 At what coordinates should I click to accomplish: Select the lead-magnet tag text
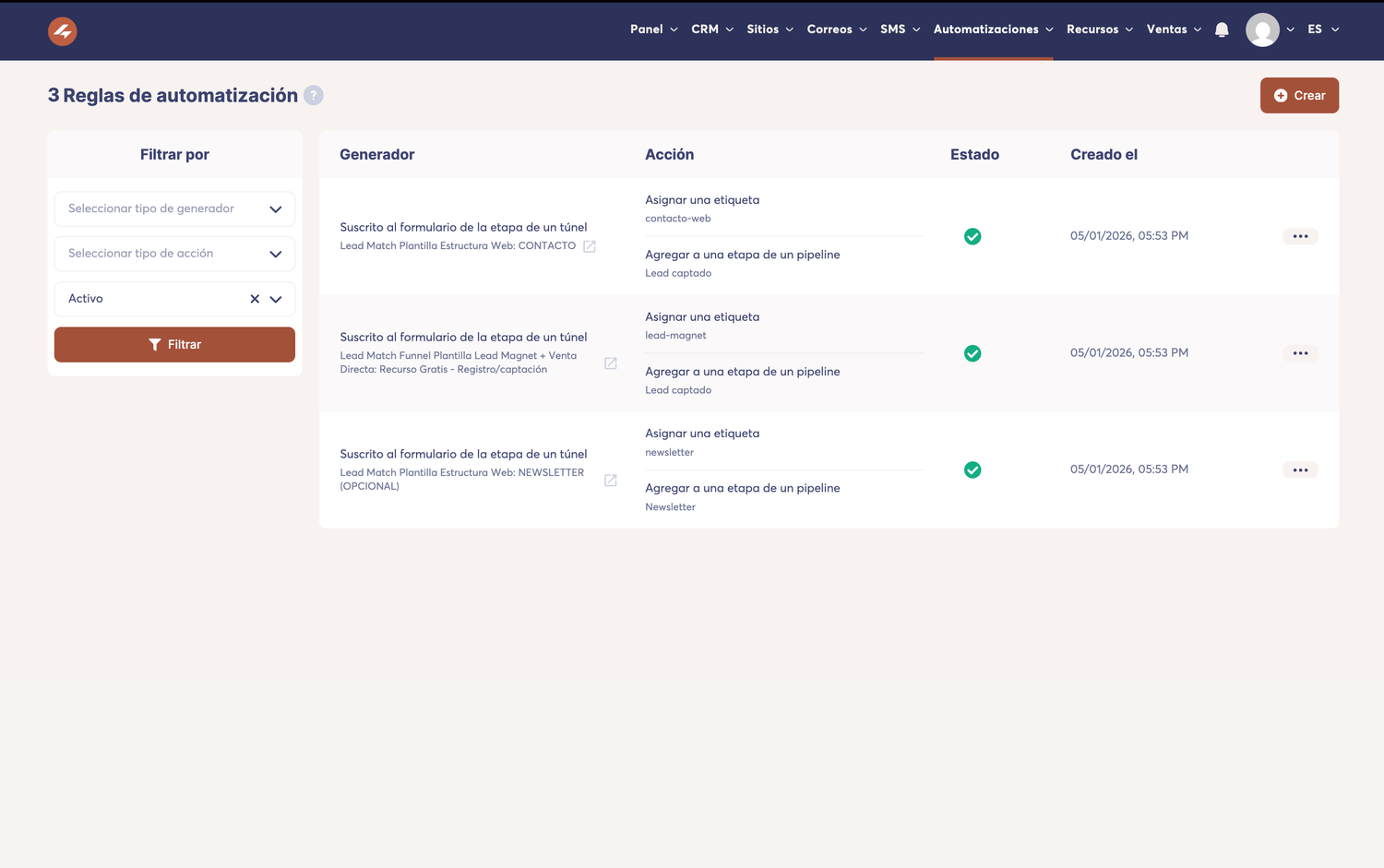coord(675,336)
